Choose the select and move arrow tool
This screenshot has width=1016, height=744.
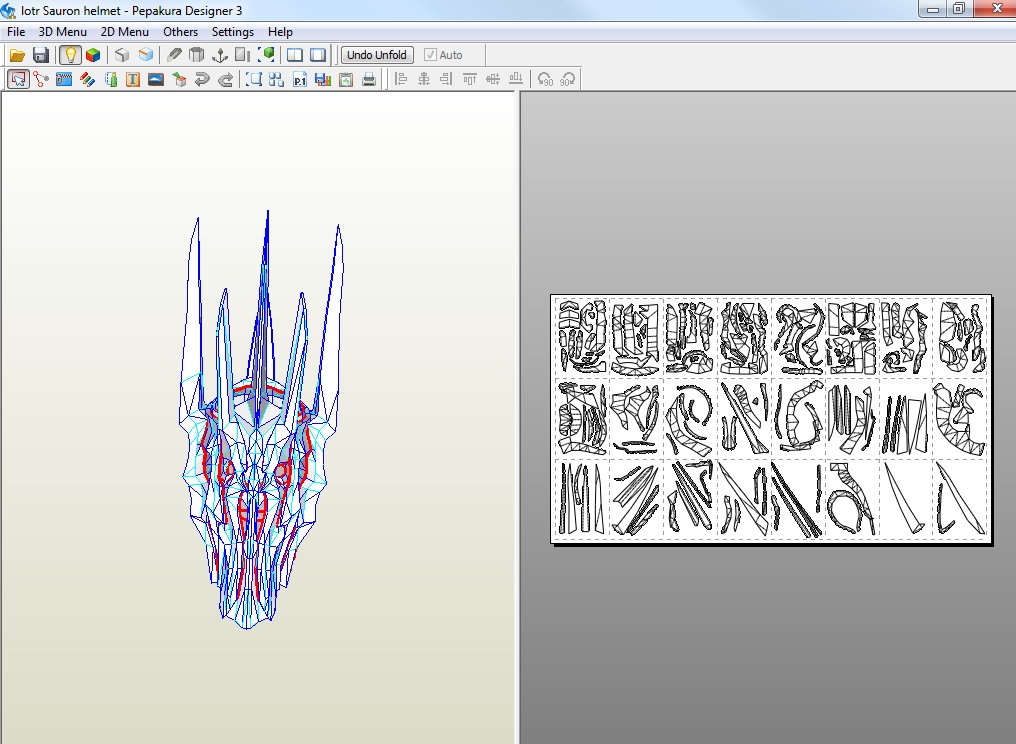tap(18, 80)
